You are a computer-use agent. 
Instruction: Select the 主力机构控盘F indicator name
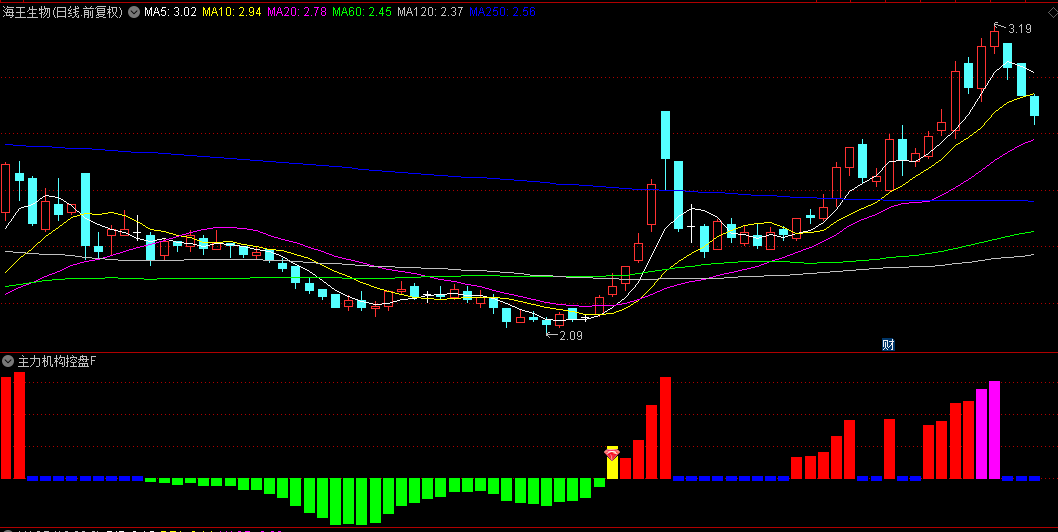coord(57,361)
